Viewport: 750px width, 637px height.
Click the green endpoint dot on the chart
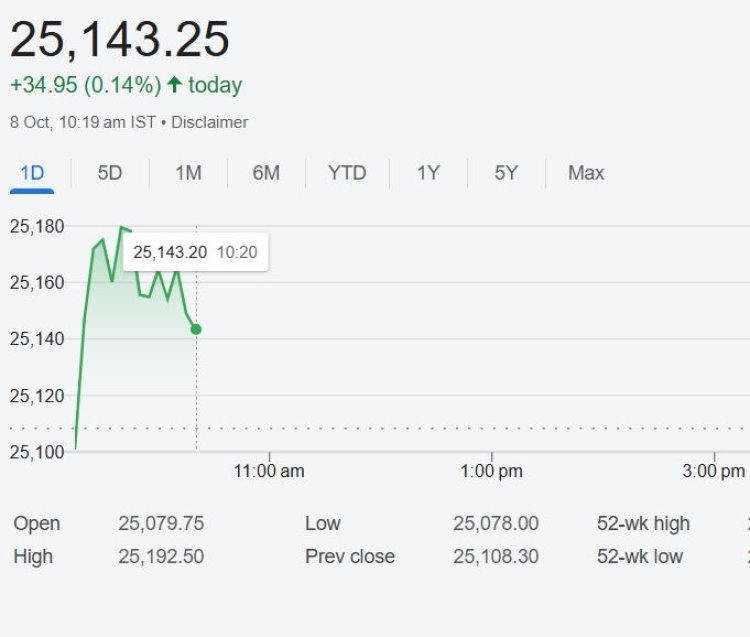point(196,329)
